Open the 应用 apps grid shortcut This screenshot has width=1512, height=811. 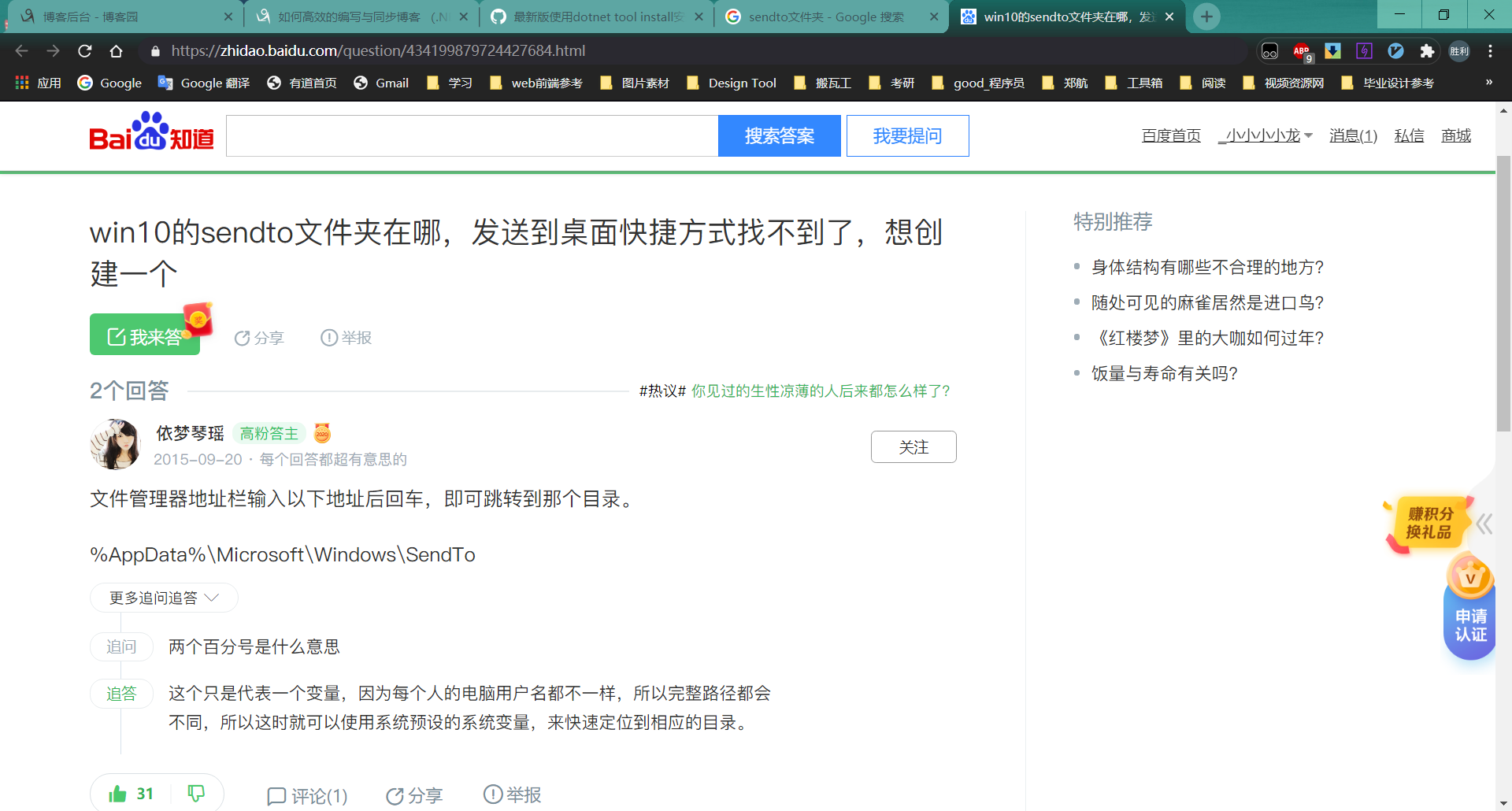[38, 83]
